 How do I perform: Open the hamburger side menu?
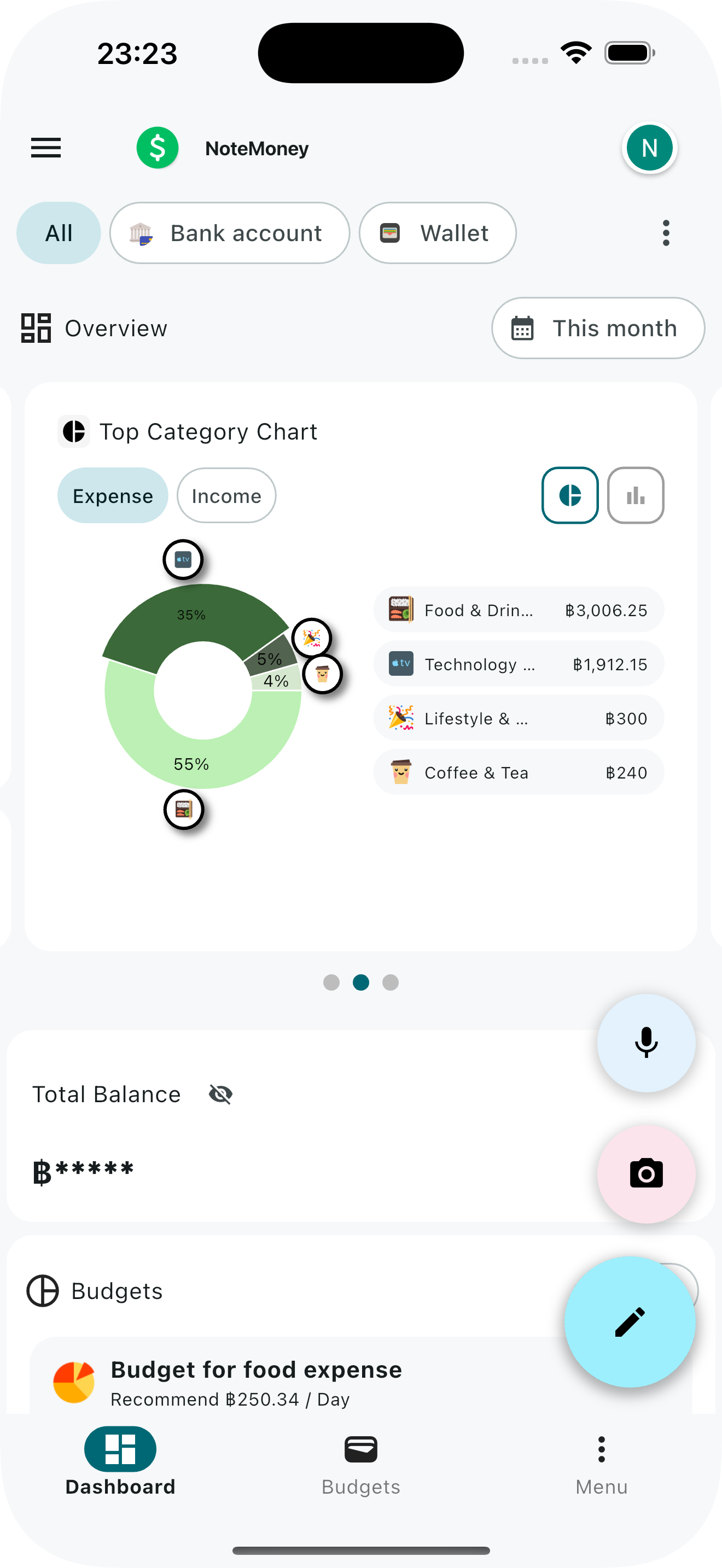coord(45,148)
